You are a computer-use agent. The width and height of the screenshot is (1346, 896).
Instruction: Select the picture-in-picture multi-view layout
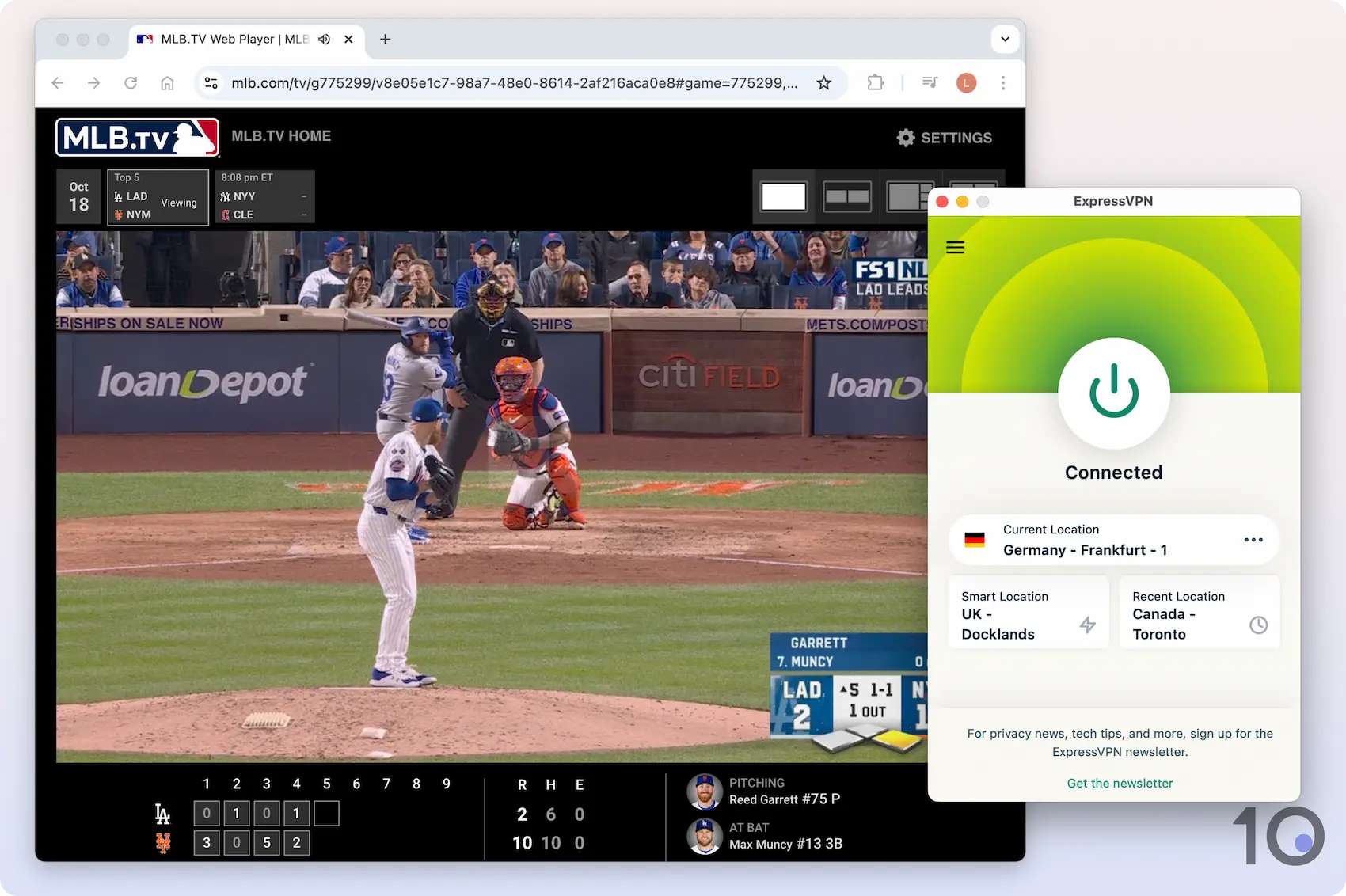click(x=907, y=196)
